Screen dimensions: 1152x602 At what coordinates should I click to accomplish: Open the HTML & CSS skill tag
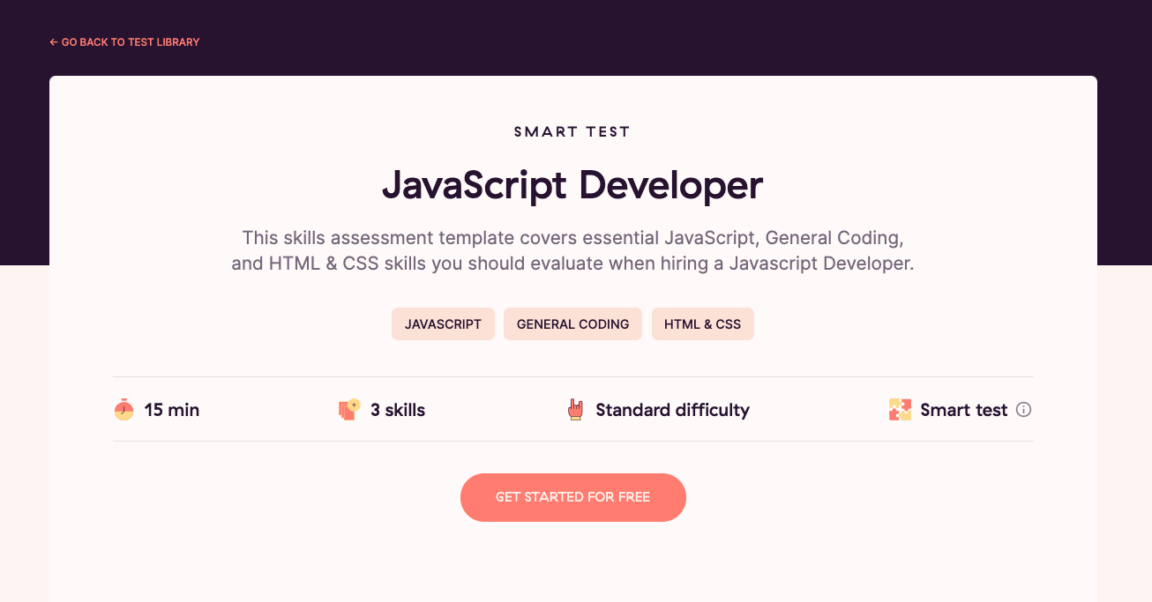[702, 323]
